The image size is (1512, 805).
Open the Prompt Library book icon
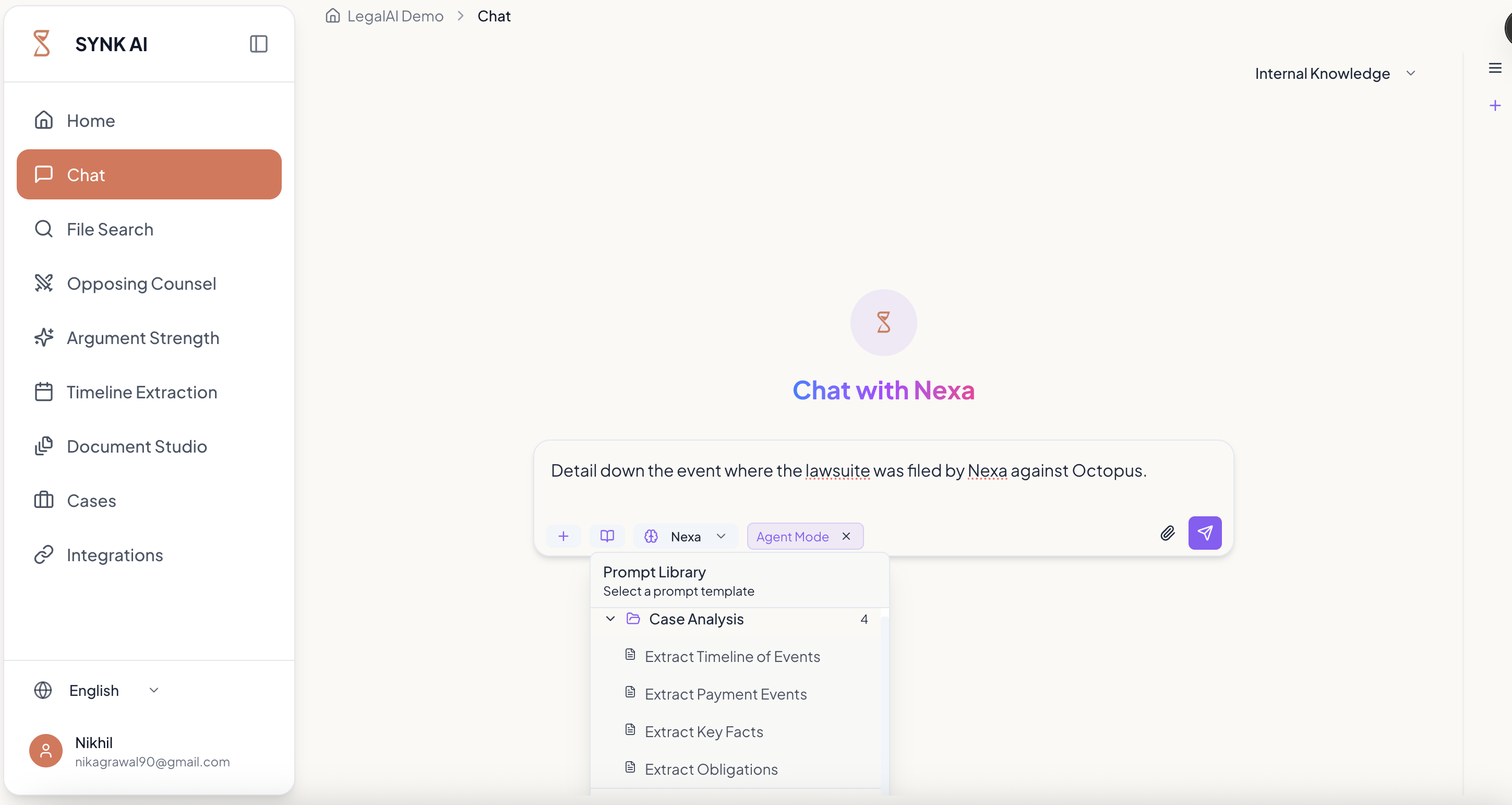coord(607,536)
